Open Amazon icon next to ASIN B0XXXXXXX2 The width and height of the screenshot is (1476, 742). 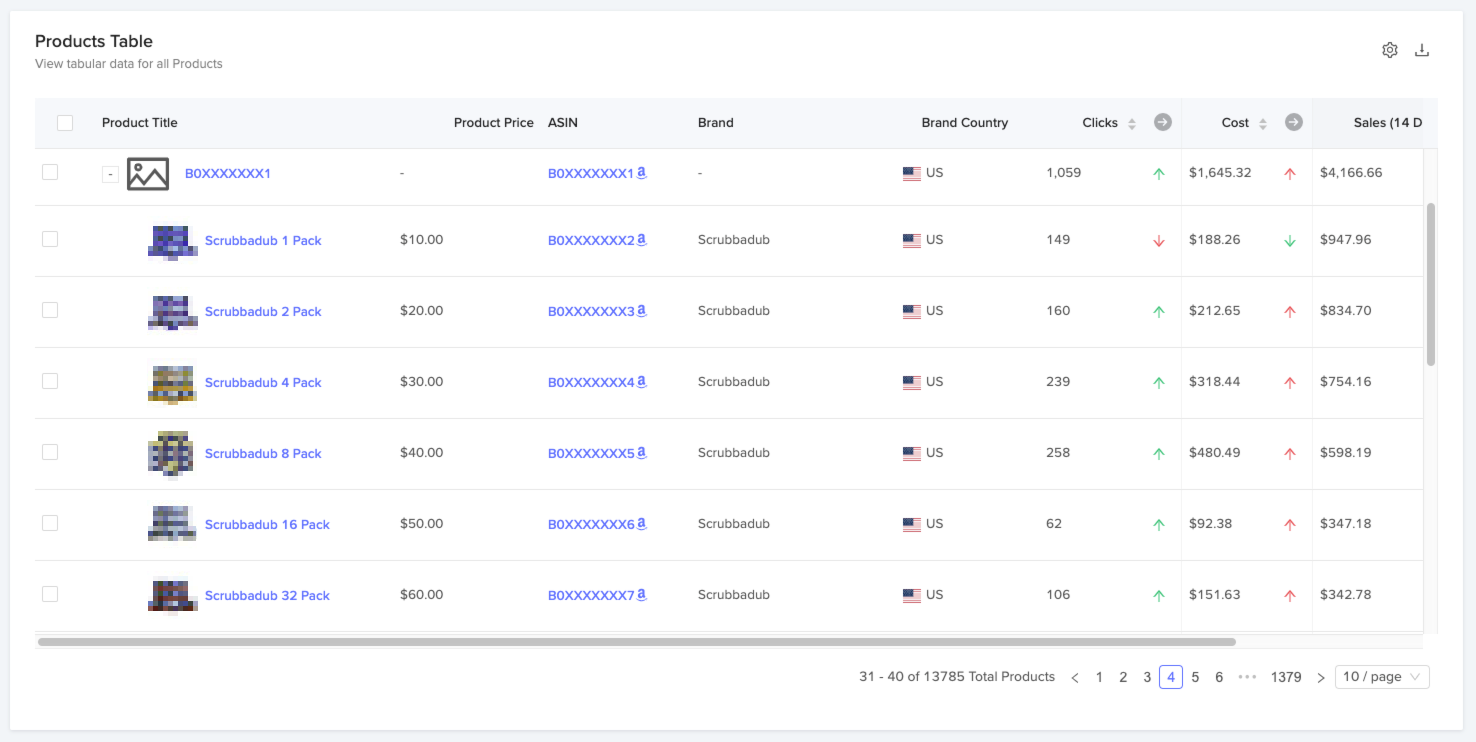point(642,240)
